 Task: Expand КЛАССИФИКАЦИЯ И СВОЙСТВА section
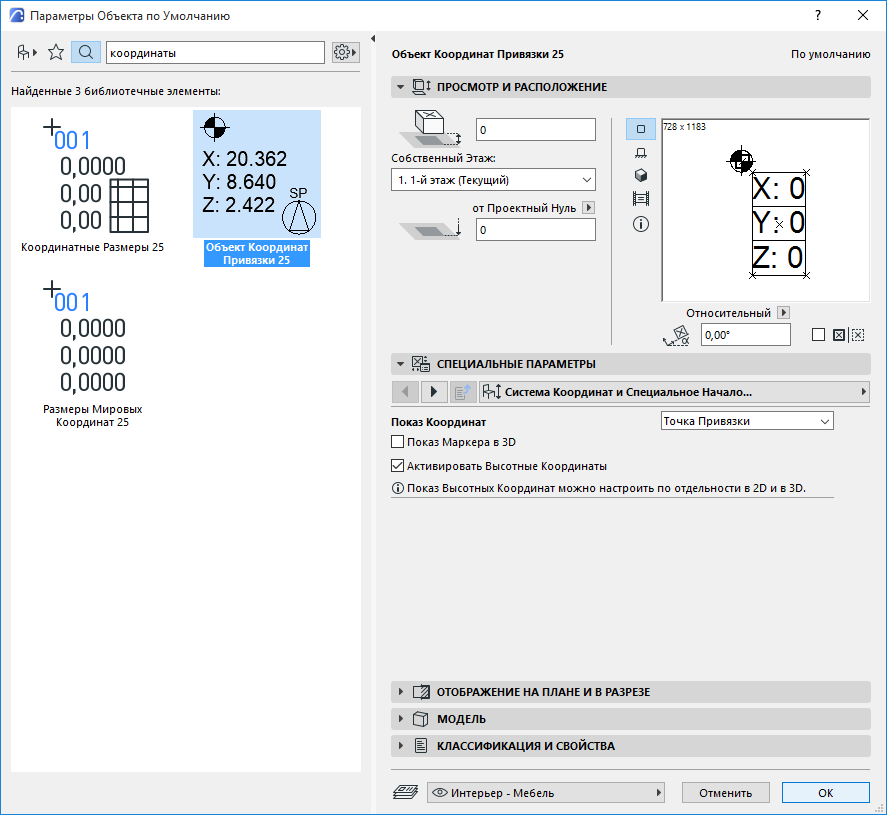631,745
